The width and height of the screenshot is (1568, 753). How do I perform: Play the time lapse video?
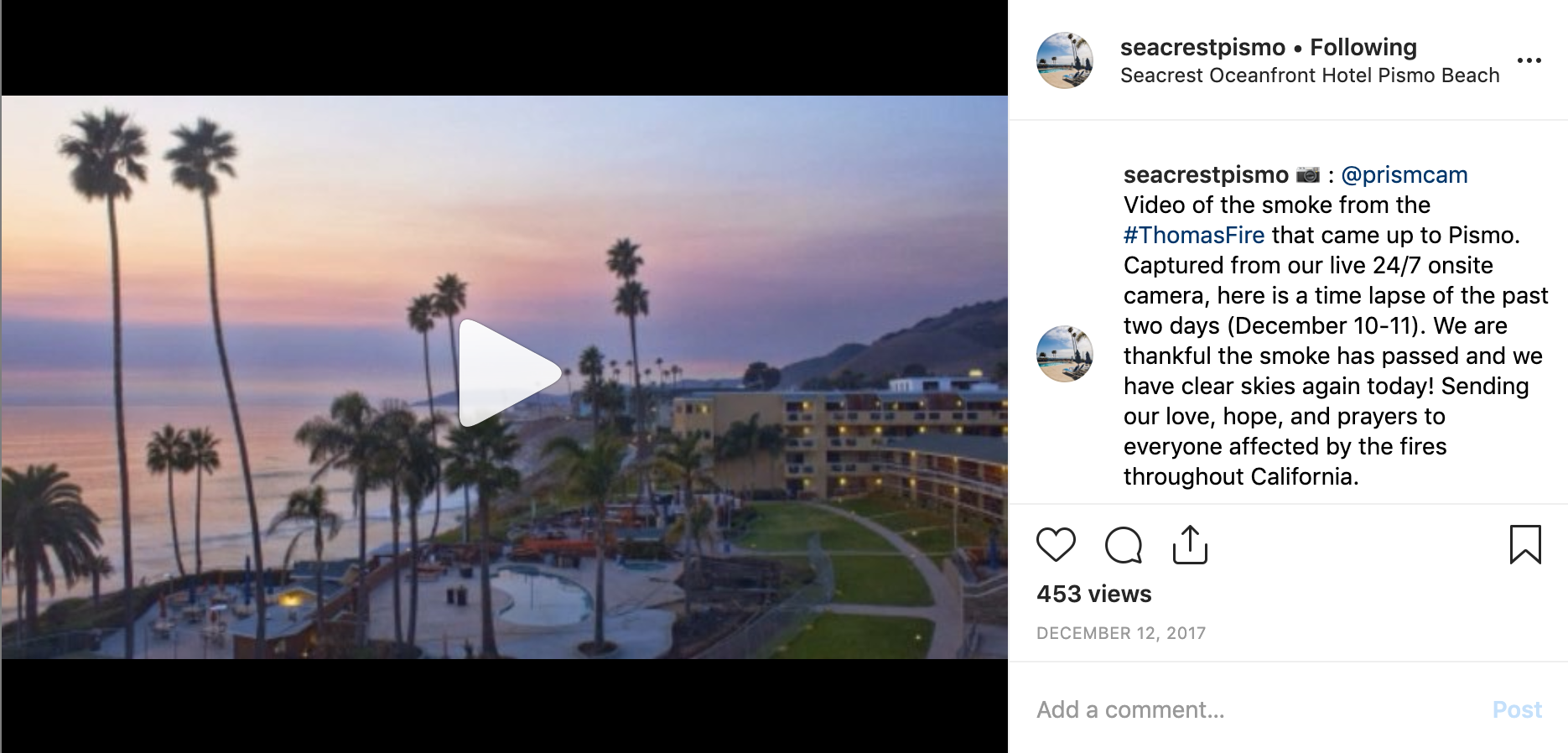pos(509,373)
